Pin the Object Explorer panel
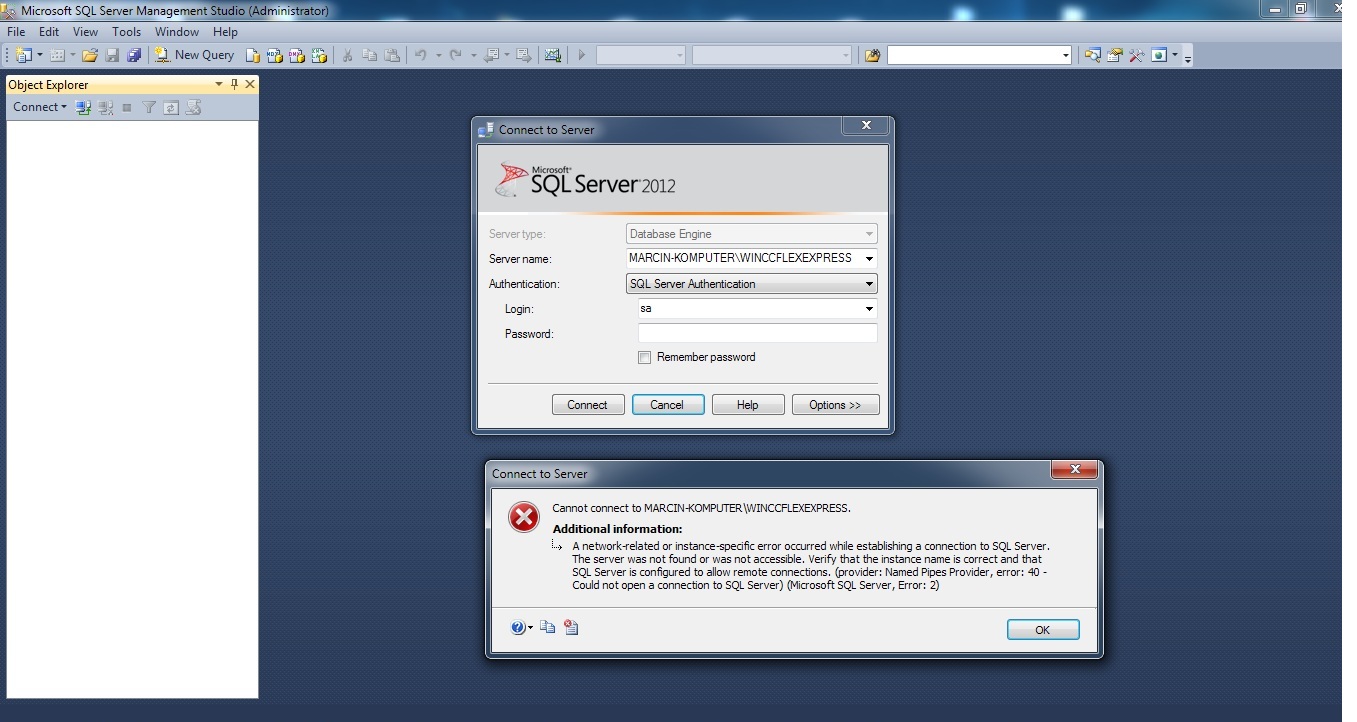Viewport: 1357px width, 722px height. click(x=235, y=84)
